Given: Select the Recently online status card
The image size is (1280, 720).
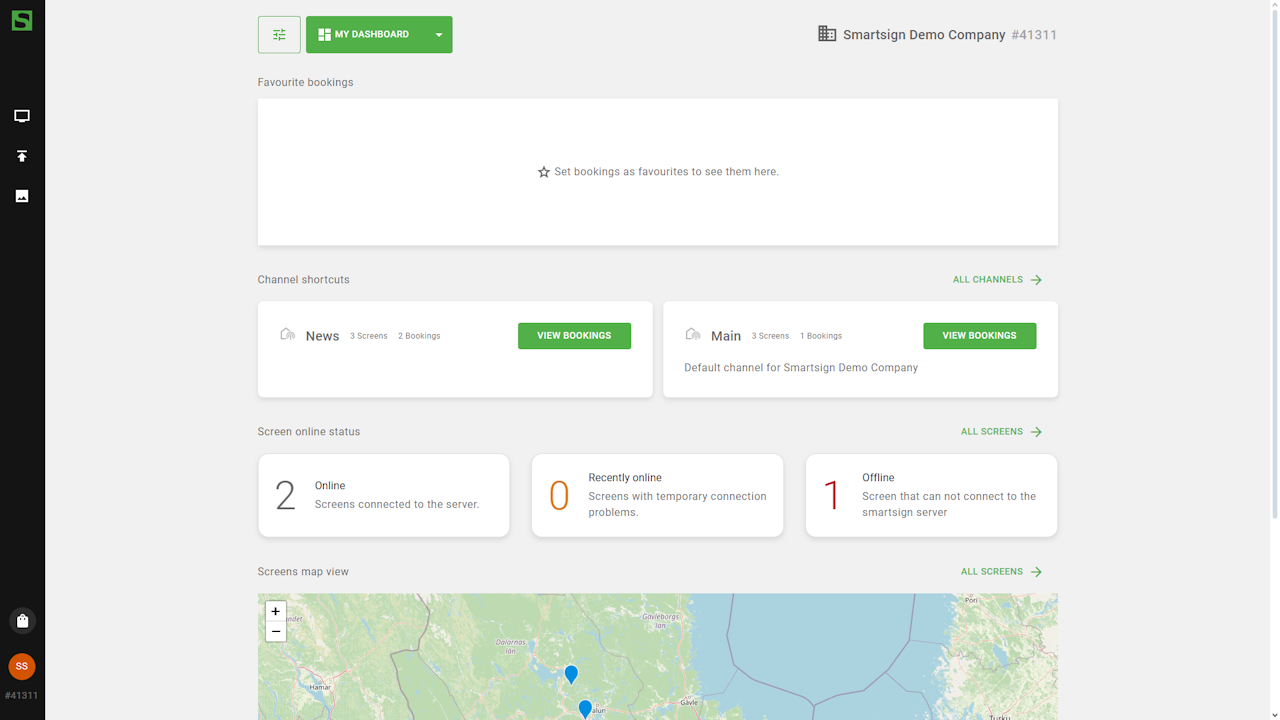Looking at the screenshot, I should [657, 496].
